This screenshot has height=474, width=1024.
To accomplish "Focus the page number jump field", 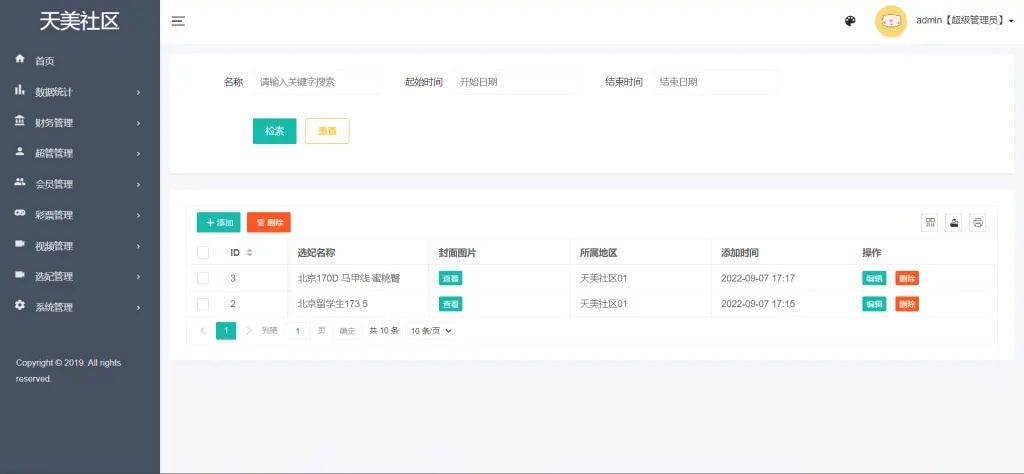I will click(x=298, y=331).
